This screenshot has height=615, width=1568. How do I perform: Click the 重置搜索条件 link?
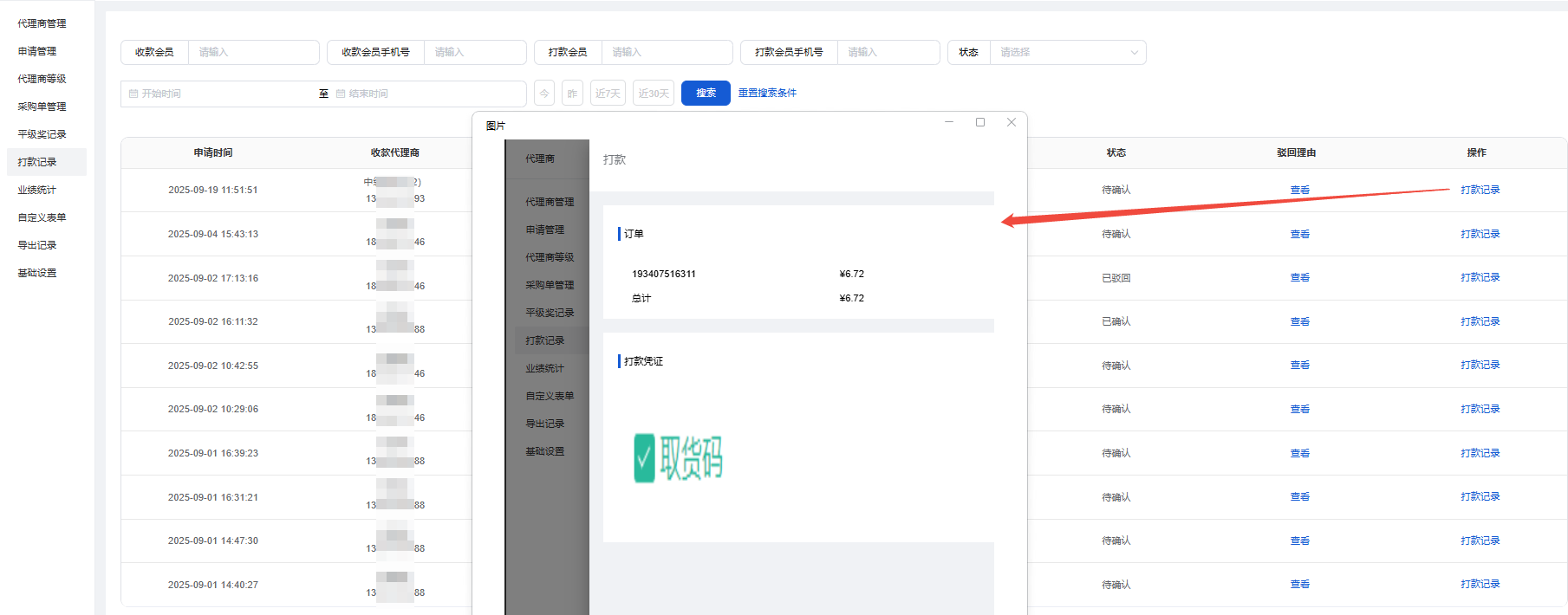click(x=767, y=93)
